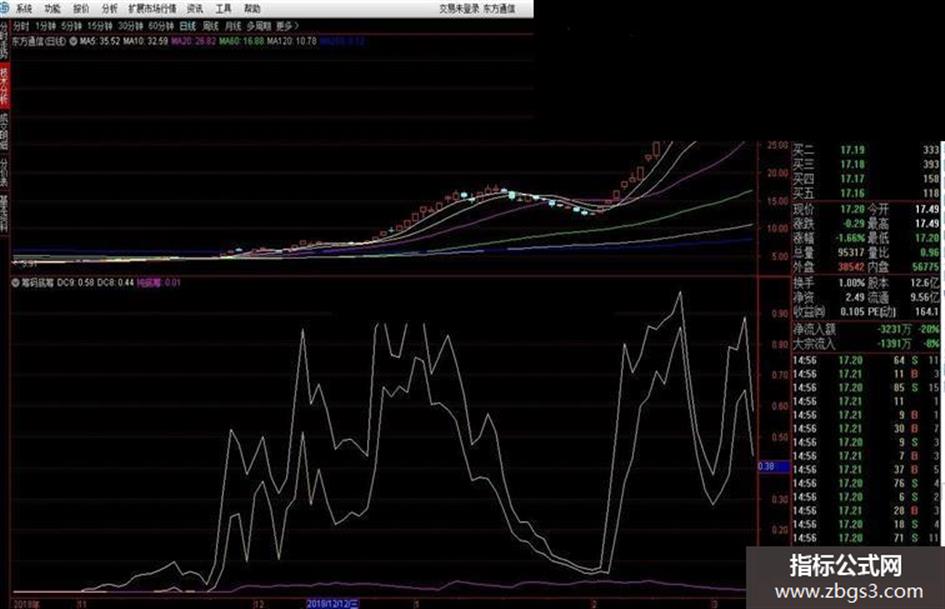Open the 系统 menu
This screenshot has height=609, width=945.
24,8
